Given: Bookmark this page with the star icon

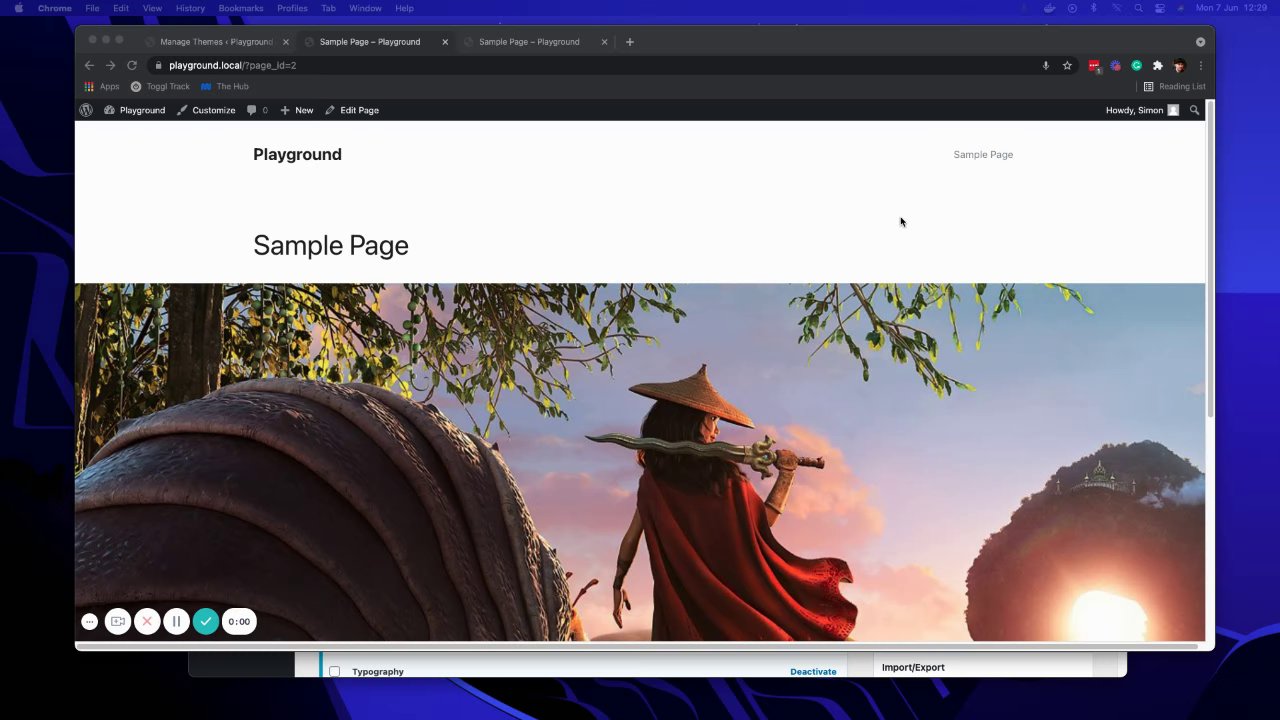Looking at the screenshot, I should click(1067, 65).
